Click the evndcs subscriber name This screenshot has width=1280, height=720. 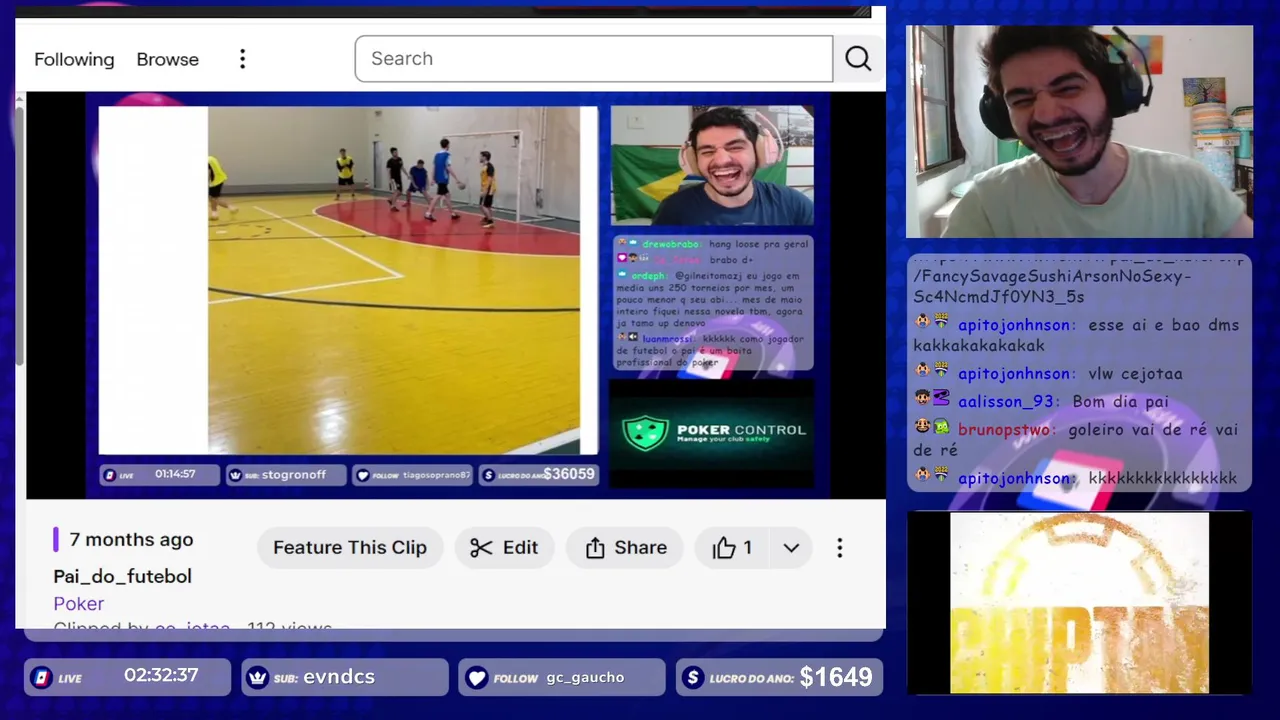[339, 677]
